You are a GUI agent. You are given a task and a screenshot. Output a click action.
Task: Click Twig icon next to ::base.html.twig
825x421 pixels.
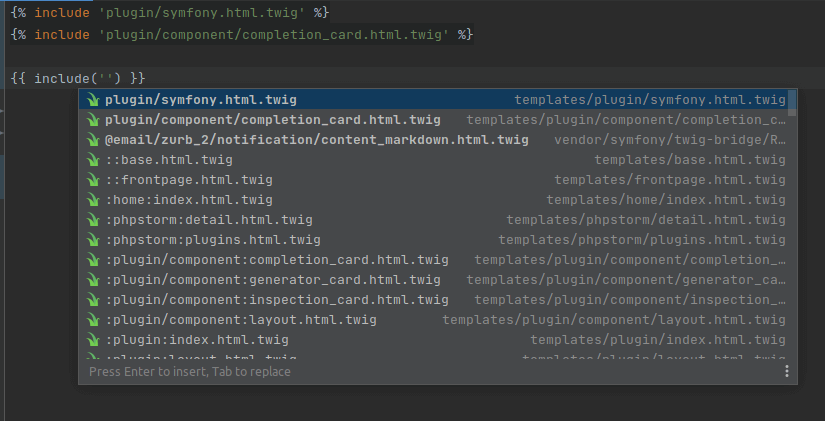tap(92, 160)
